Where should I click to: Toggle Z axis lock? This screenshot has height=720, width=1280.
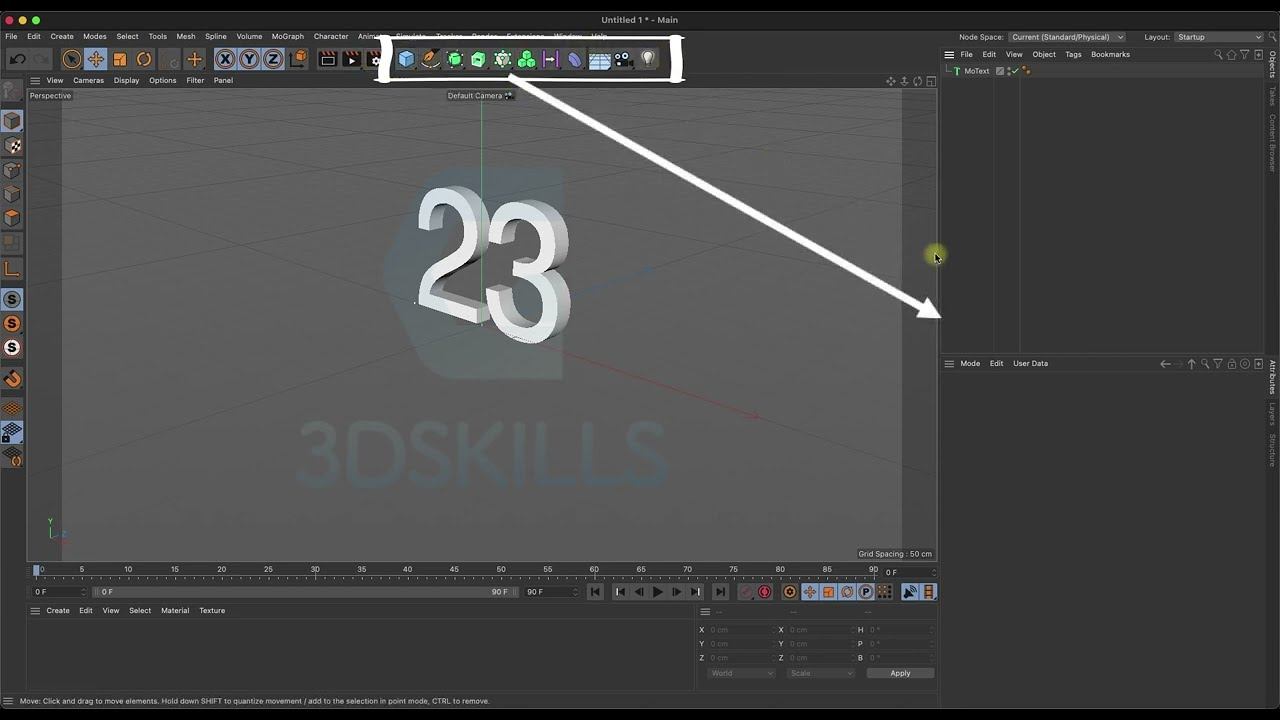point(273,60)
